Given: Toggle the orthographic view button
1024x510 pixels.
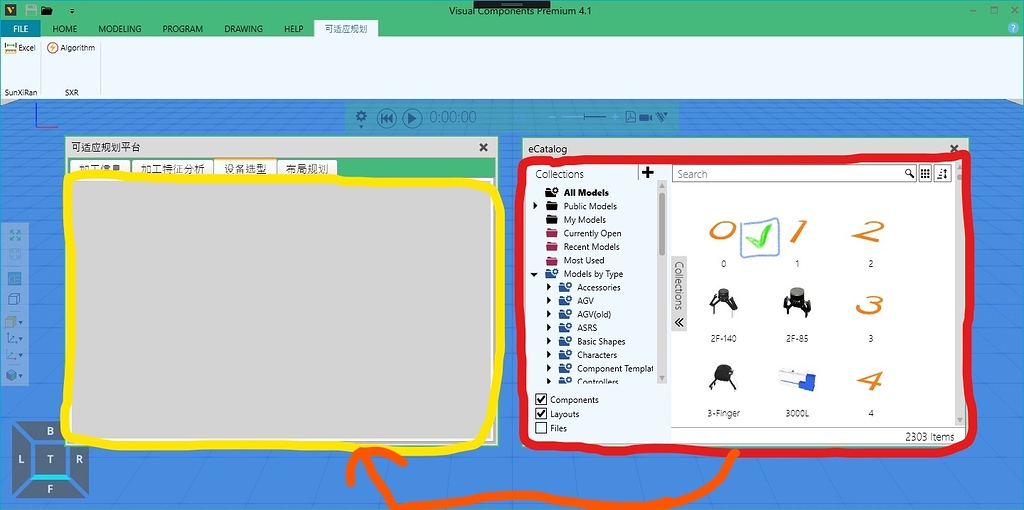Looking at the screenshot, I should pos(14,278).
